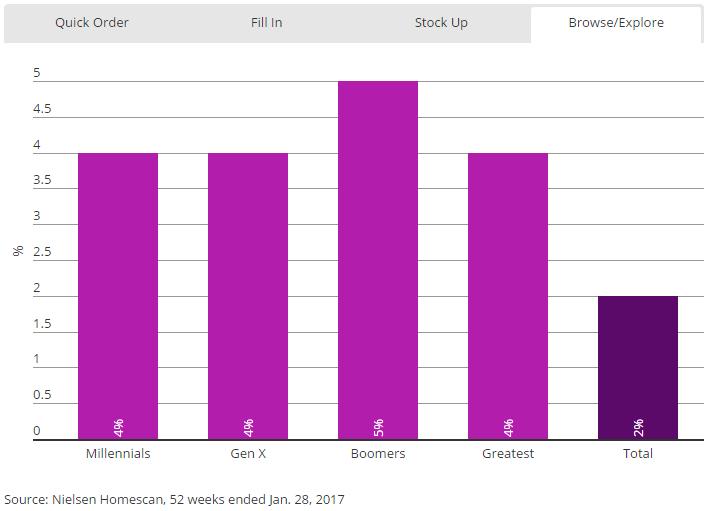
Task: Select the Gen X bar
Action: pos(248,290)
